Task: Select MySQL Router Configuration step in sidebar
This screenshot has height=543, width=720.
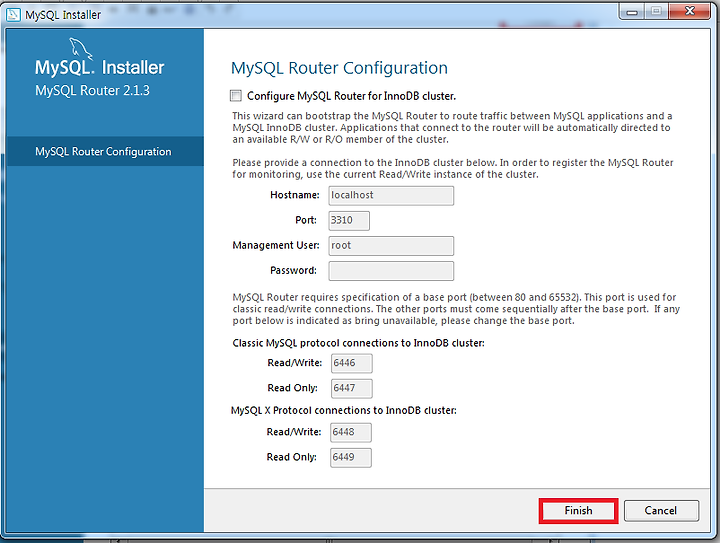Action: click(105, 151)
